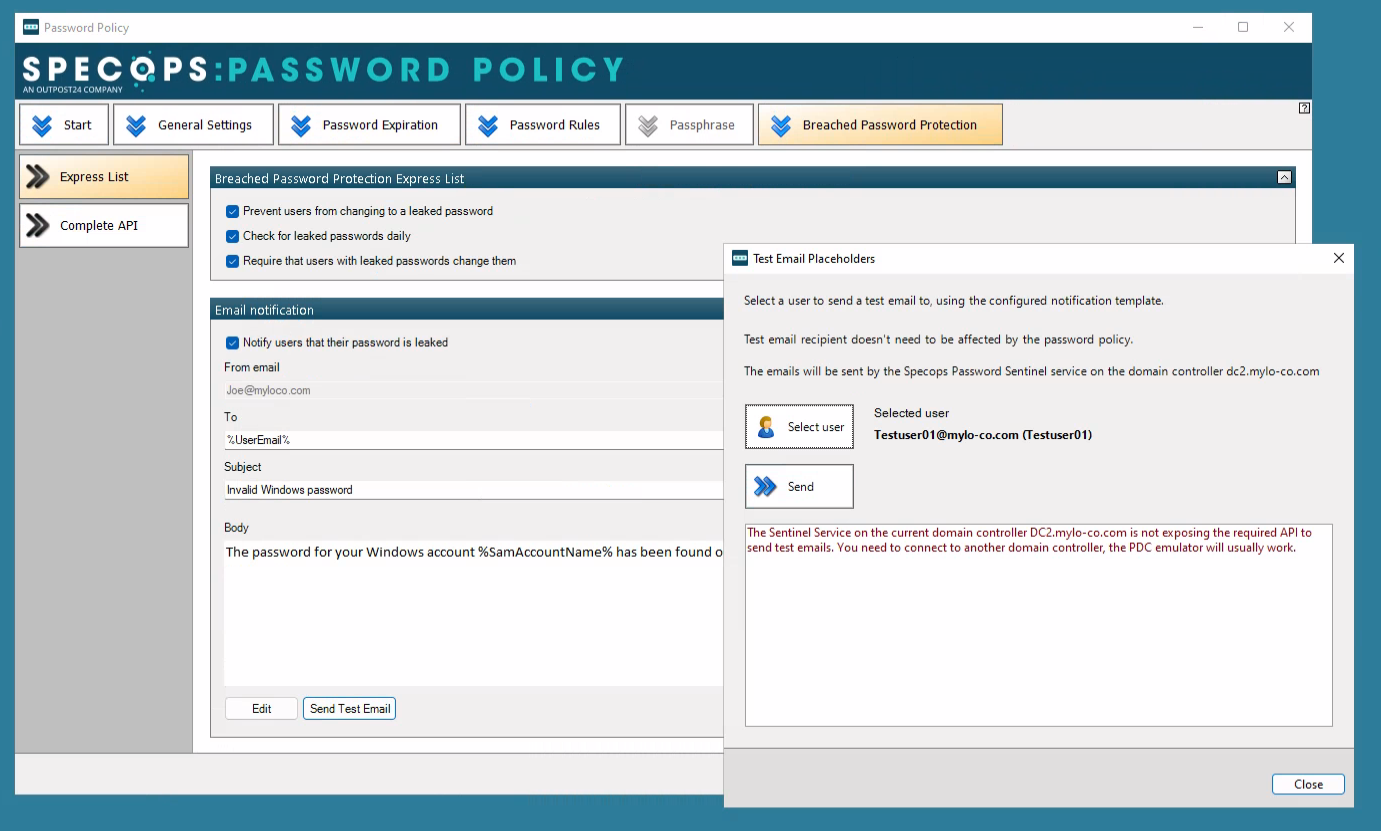This screenshot has height=831, width=1381.
Task: Select Breached Password Protection tab
Action: pyautogui.click(x=880, y=125)
